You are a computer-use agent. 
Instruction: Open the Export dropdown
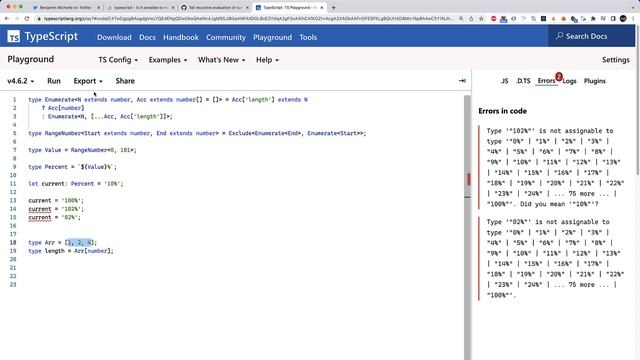pos(88,81)
